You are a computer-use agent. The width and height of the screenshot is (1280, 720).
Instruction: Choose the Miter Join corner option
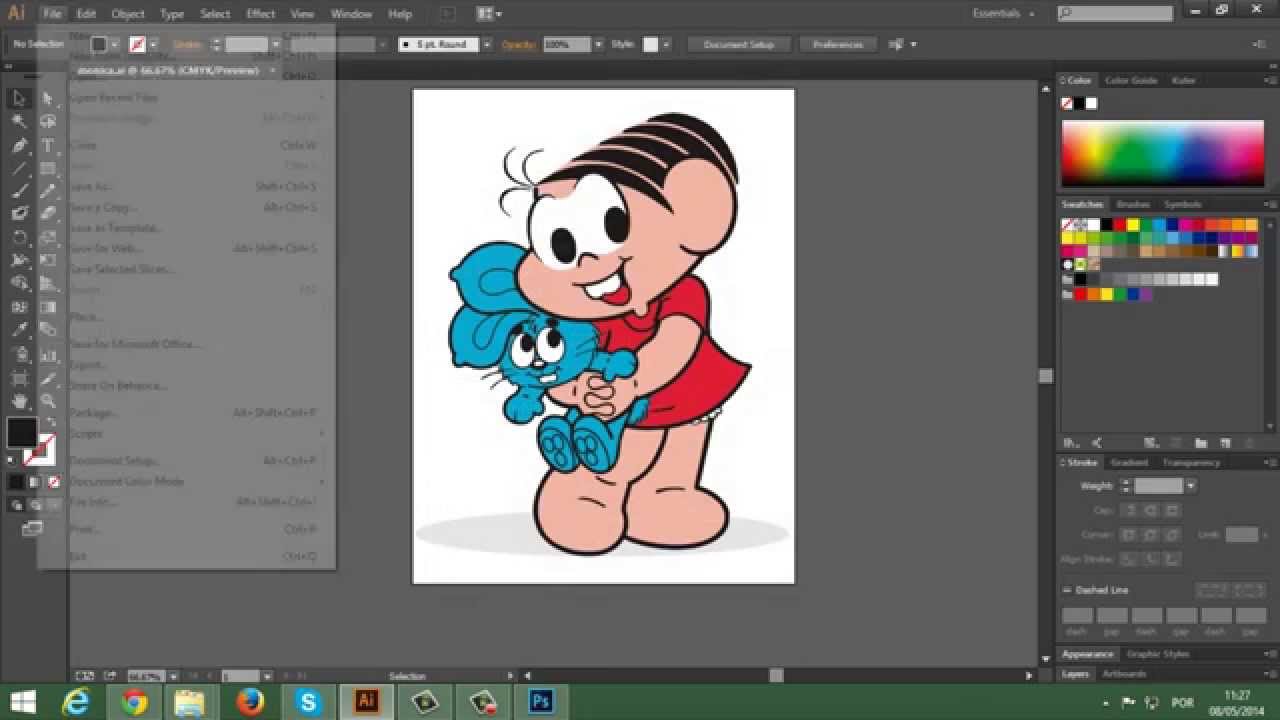[1128, 535]
